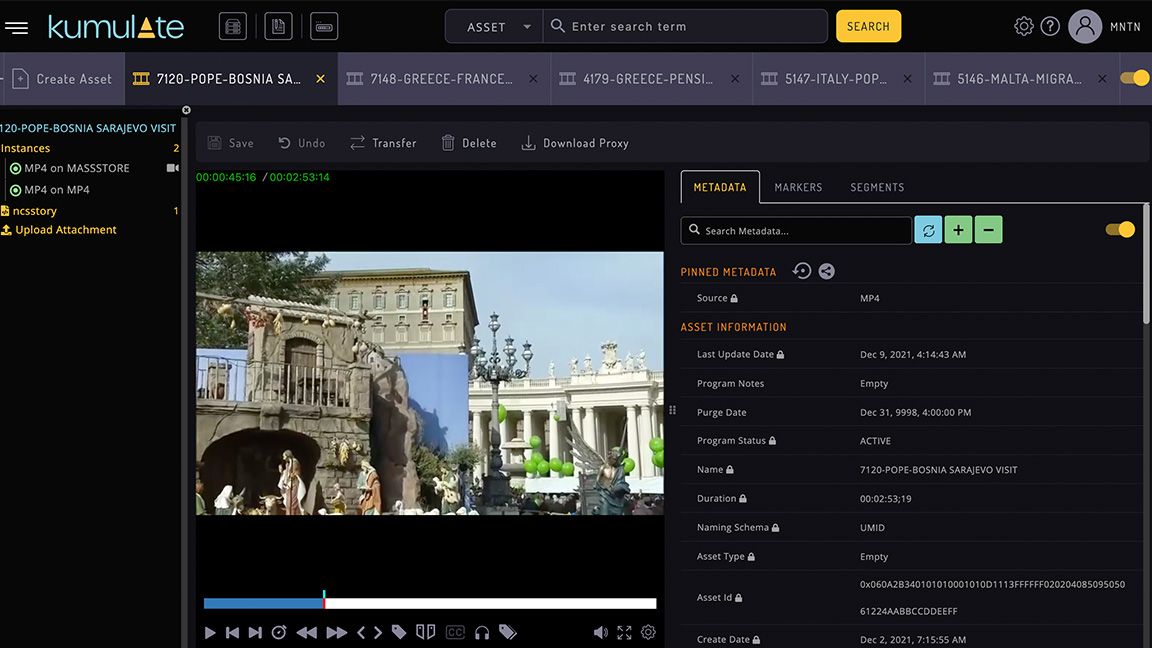Open the ASSET search type dropdown
This screenshot has width=1152, height=648.
(493, 26)
